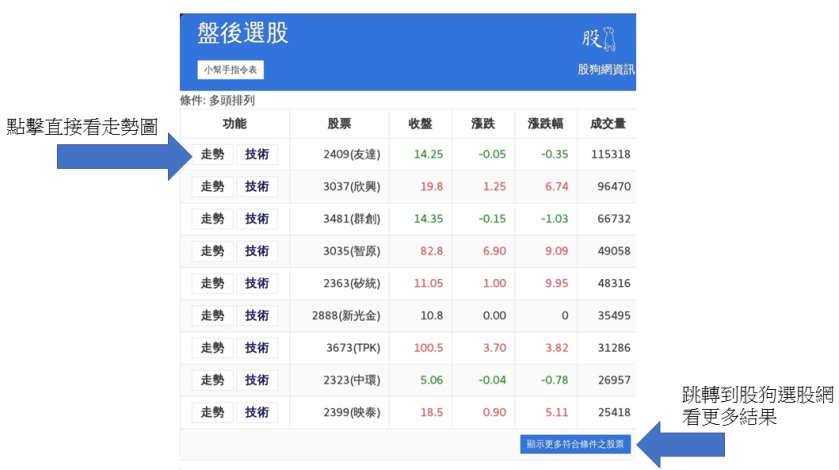Click volume value 115318

pyautogui.click(x=611, y=154)
